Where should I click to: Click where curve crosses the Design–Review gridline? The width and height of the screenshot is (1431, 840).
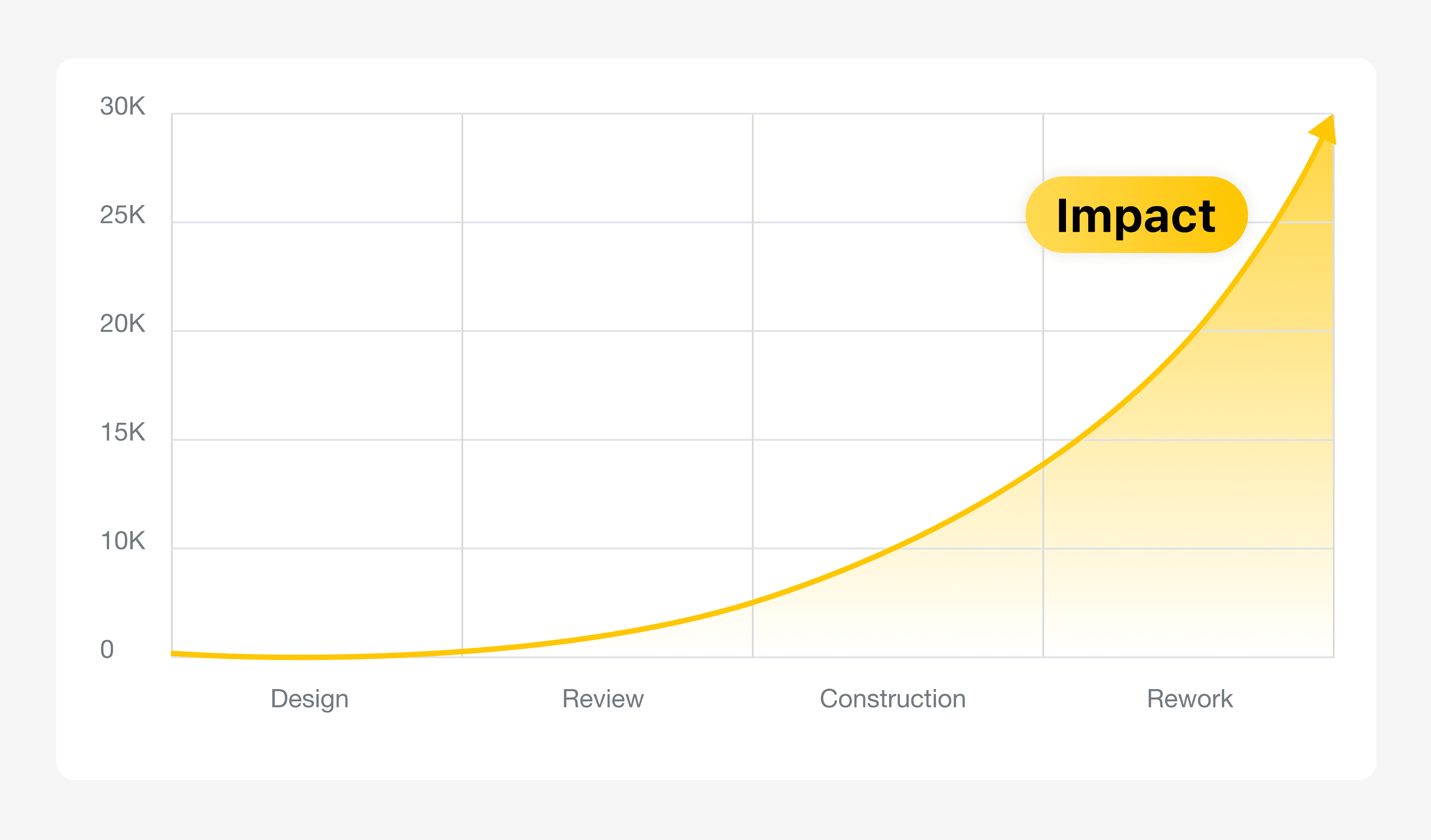point(462,651)
